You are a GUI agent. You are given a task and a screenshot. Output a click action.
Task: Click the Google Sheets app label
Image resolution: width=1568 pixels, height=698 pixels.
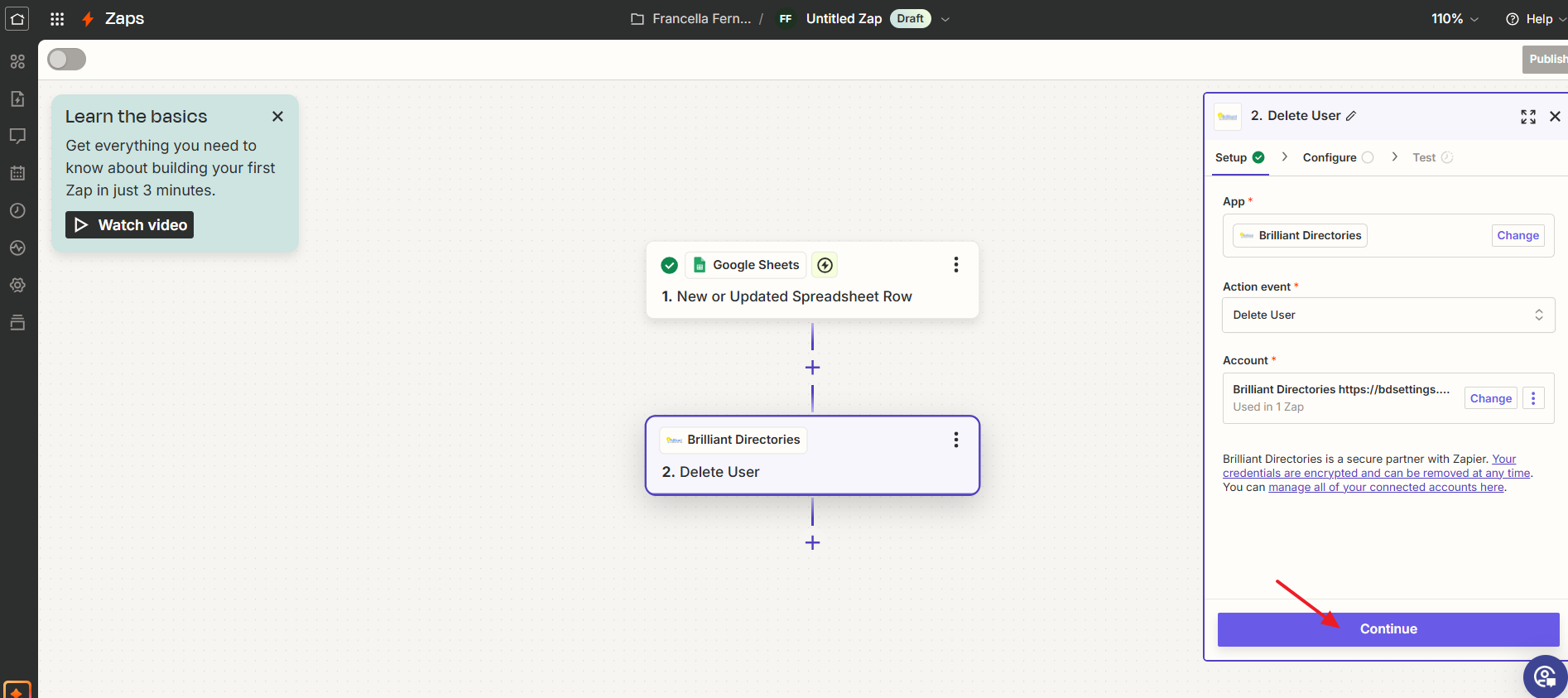746,265
